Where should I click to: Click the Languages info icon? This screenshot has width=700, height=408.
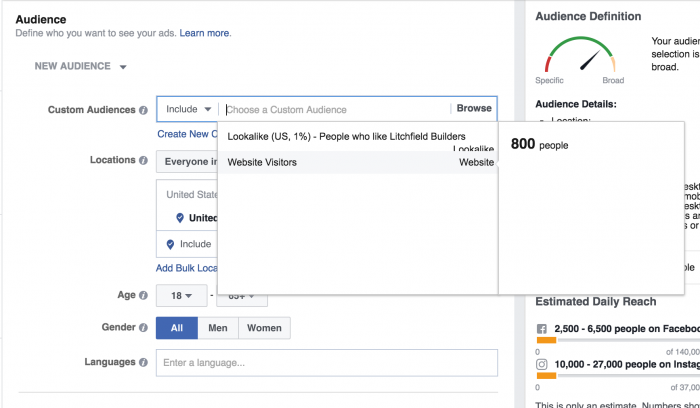145,362
